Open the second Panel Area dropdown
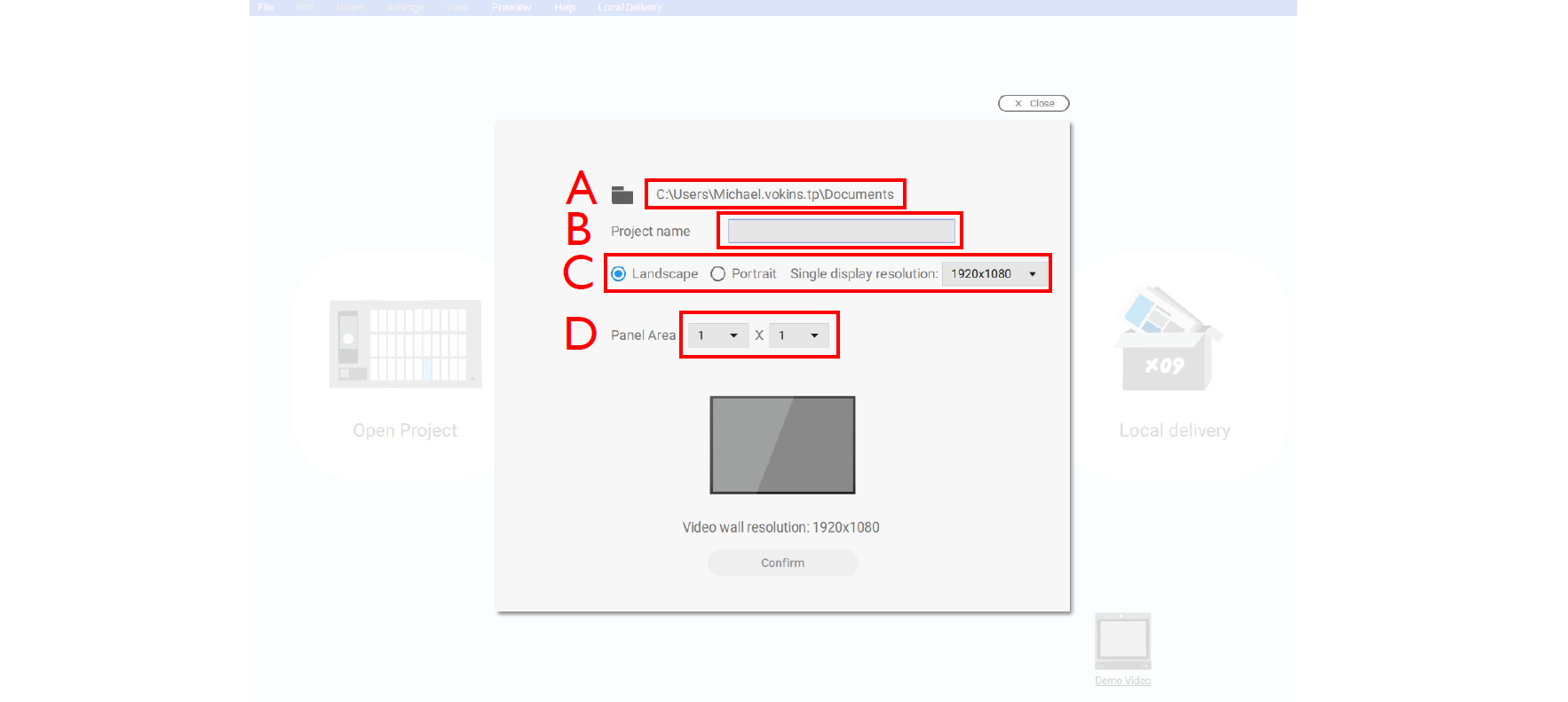This screenshot has height=702, width=1568. (798, 335)
